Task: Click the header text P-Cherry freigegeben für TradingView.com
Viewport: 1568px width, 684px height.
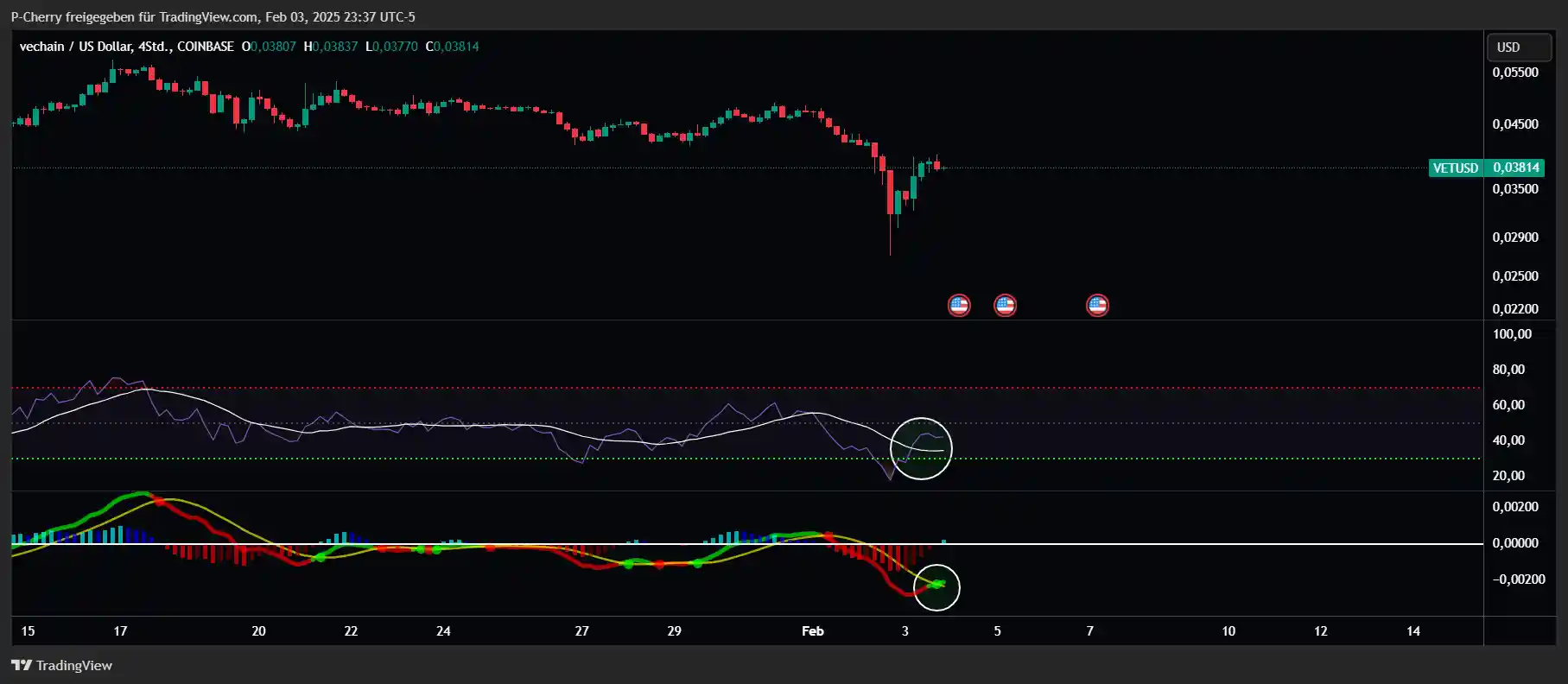Action: [x=134, y=17]
